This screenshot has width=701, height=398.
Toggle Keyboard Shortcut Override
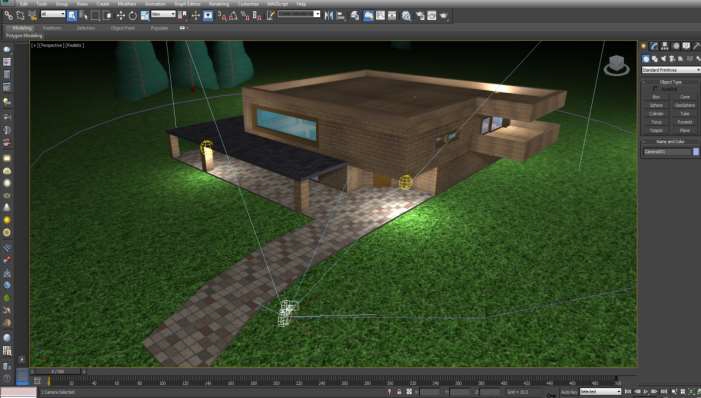[x=208, y=16]
